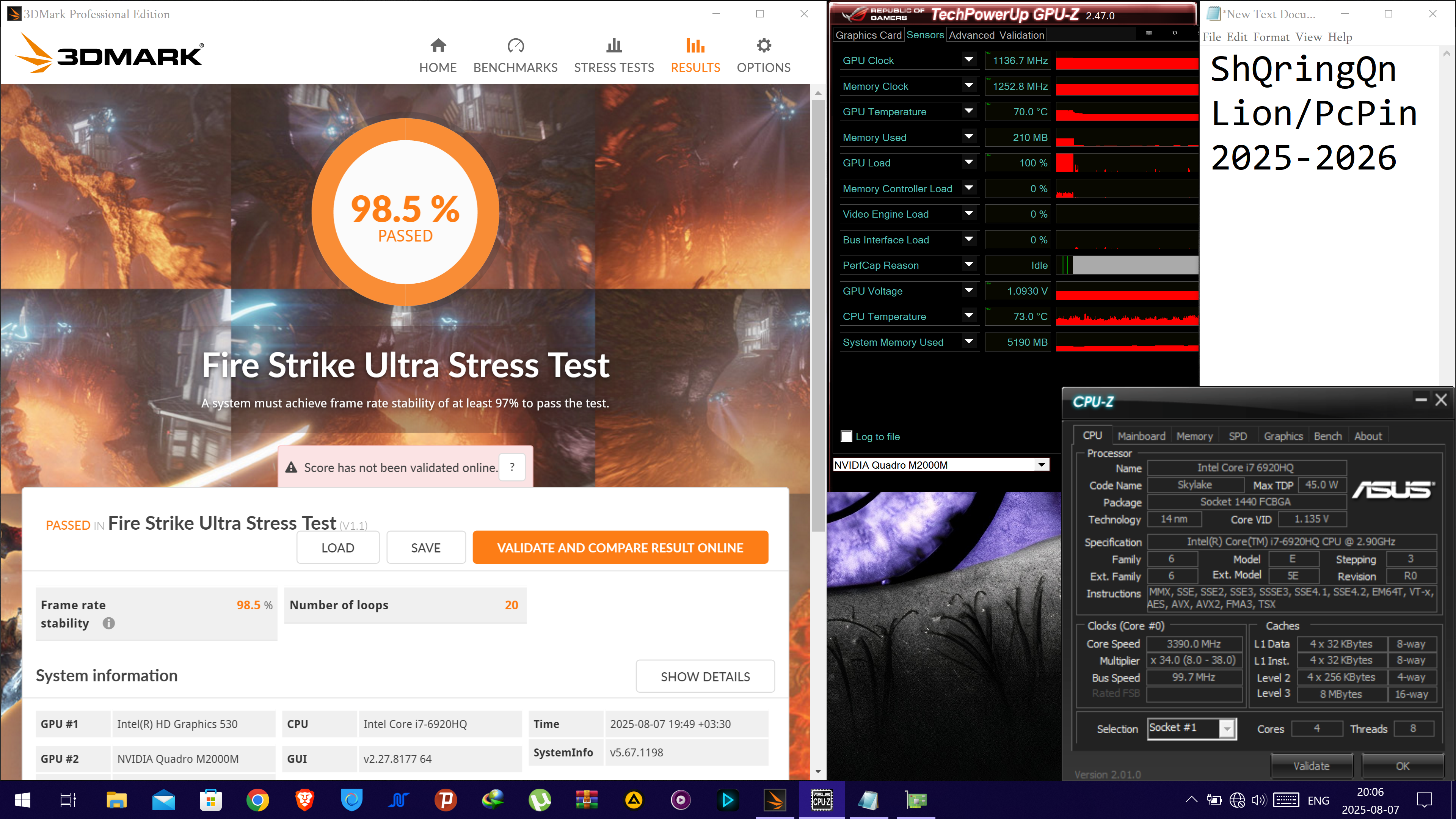Screen dimensions: 1456x819
Task: Open Mainboard tab in CPU-Z
Action: pos(1141,436)
